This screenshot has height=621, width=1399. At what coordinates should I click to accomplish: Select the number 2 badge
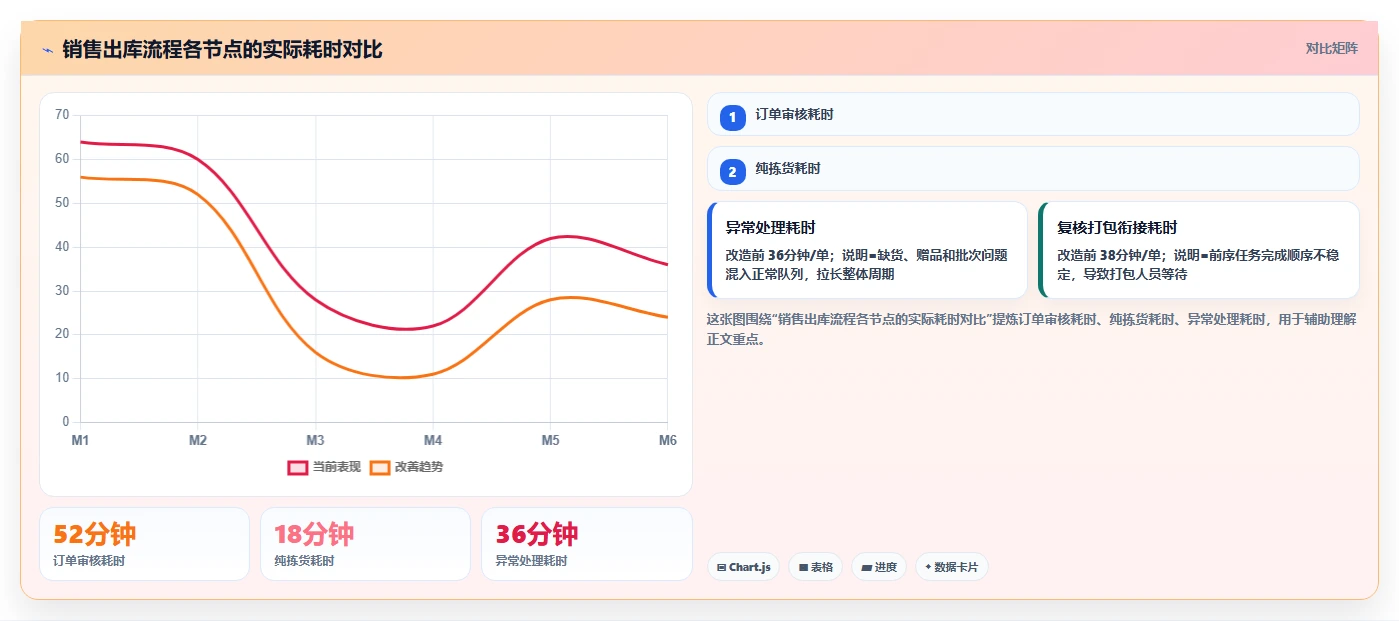[732, 172]
